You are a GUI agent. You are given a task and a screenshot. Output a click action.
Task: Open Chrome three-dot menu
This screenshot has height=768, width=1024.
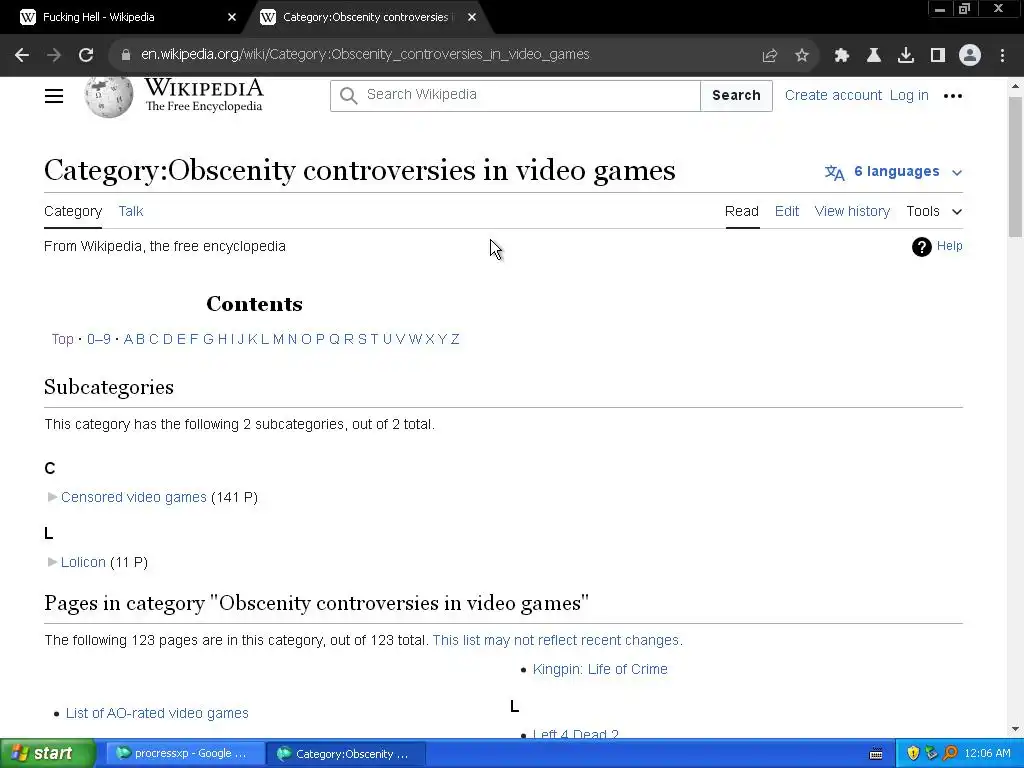[x=1002, y=56]
